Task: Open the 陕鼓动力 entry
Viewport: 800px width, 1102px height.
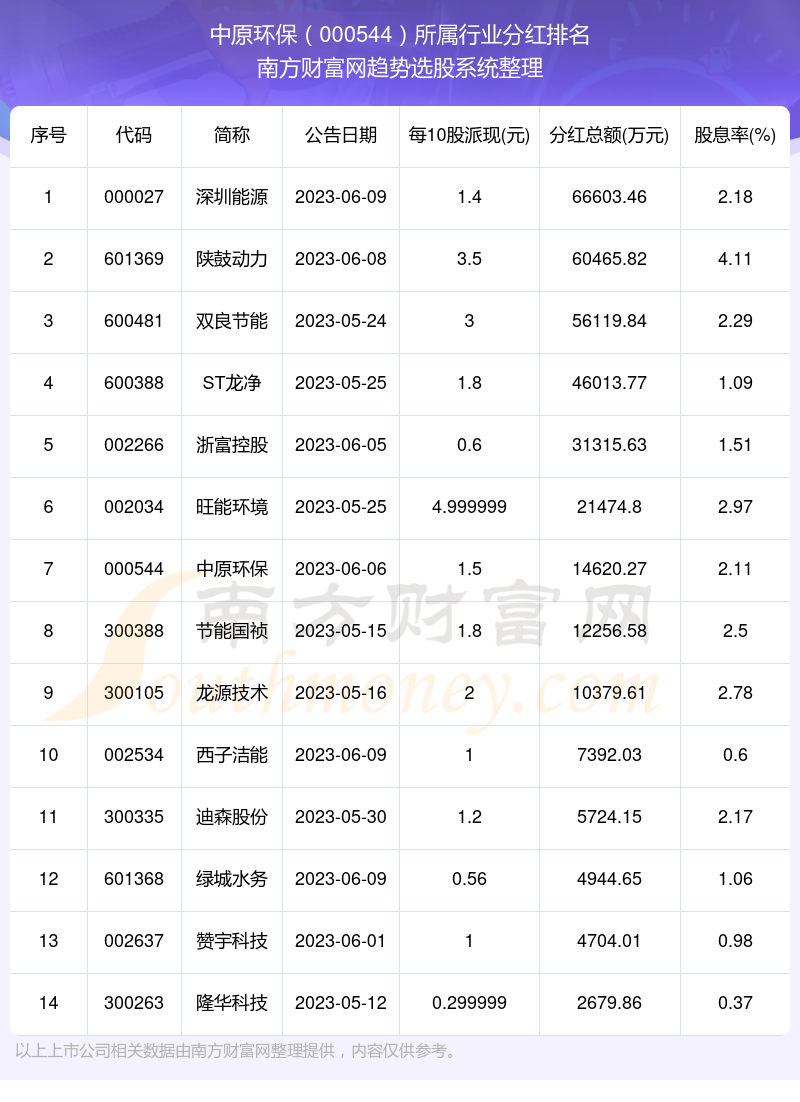Action: tap(232, 259)
